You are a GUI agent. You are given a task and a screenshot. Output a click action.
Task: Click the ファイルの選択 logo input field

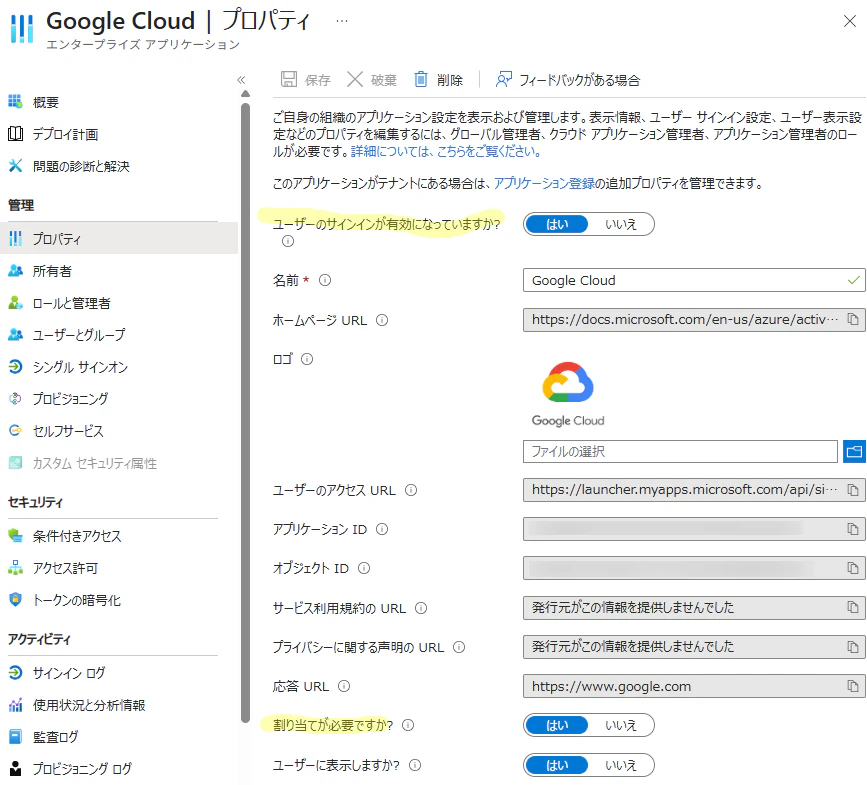tap(680, 451)
